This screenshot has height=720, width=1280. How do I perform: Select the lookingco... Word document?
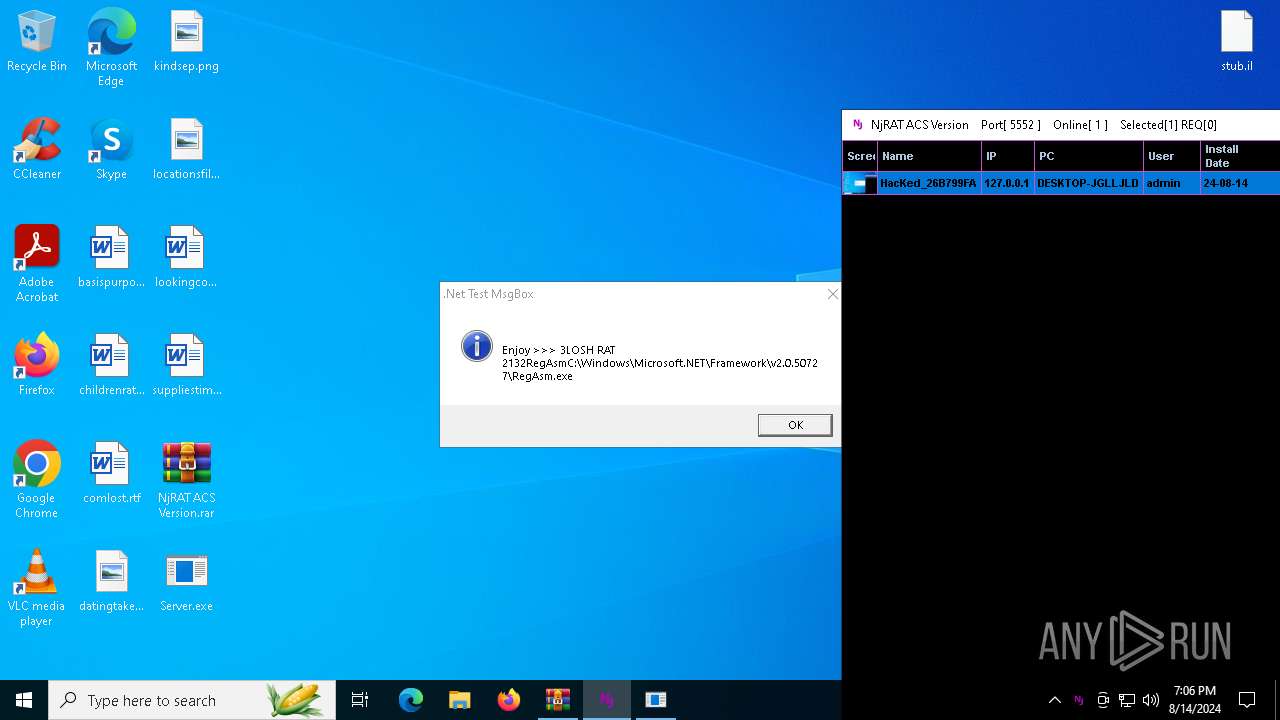coord(186,258)
